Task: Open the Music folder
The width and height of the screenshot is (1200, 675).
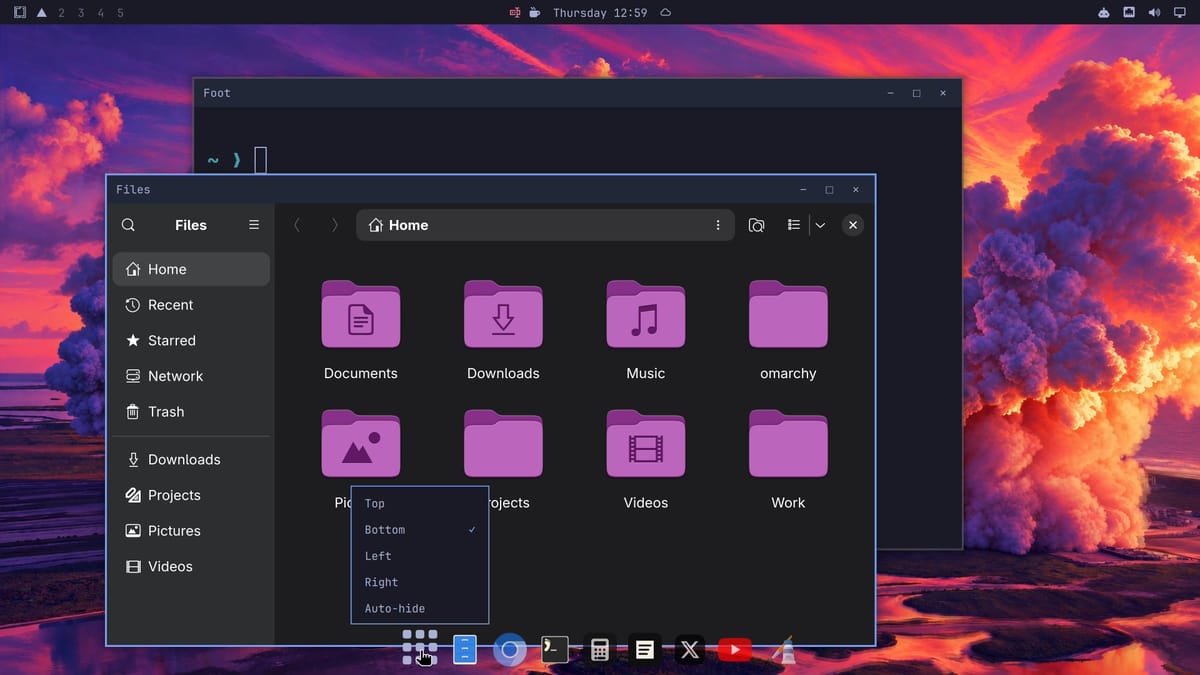Action: [x=646, y=314]
